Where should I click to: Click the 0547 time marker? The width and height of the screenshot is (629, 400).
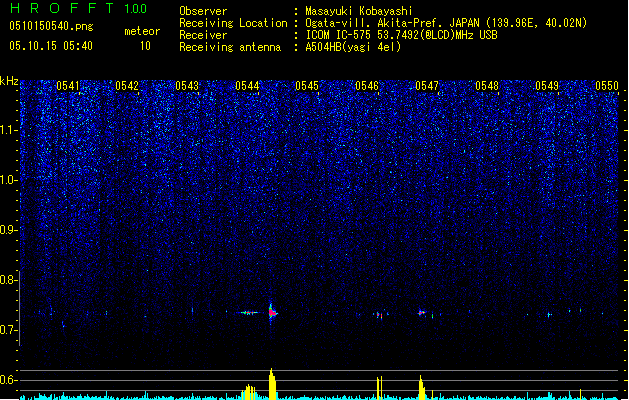427,86
